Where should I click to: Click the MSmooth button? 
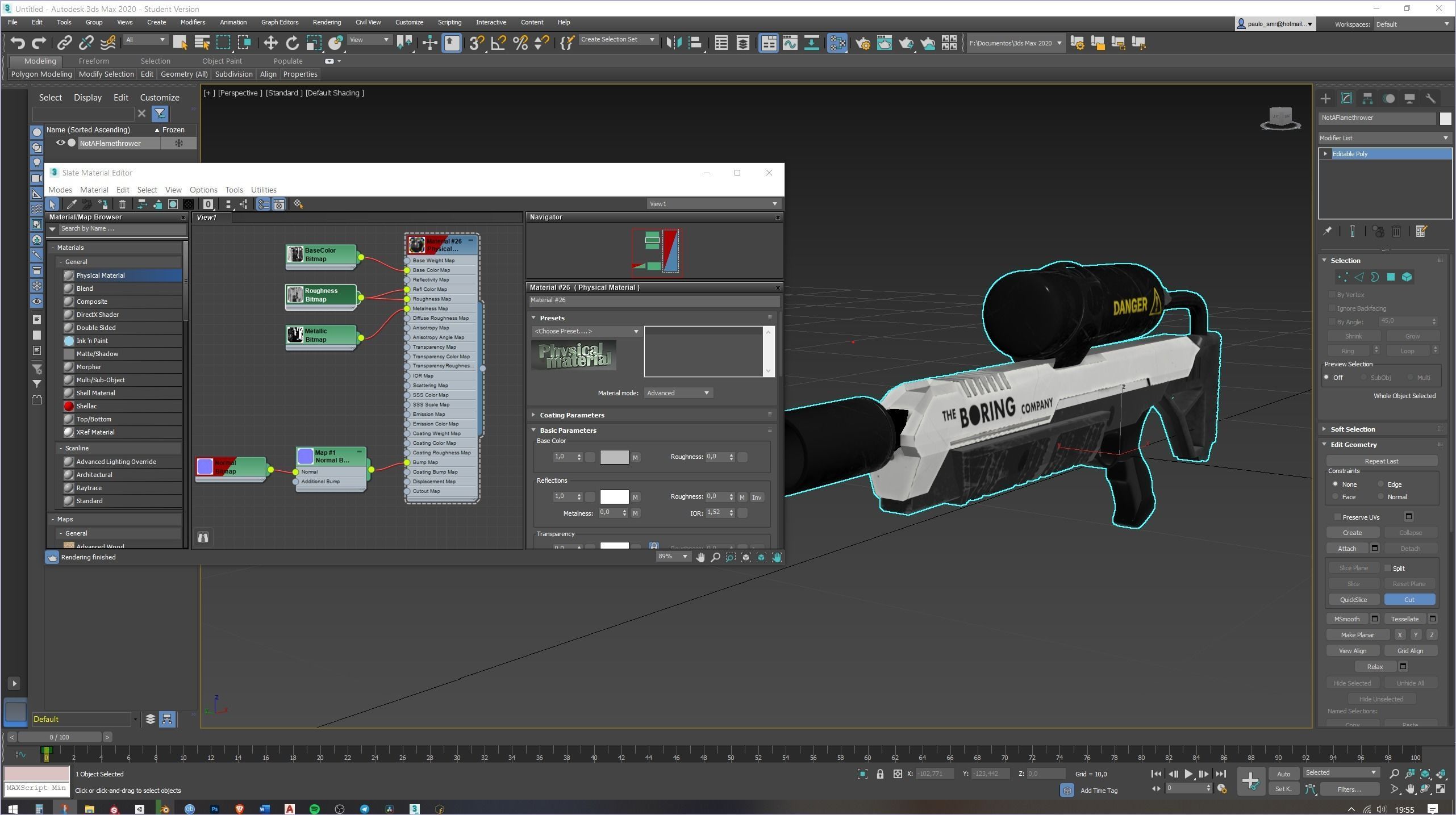coord(1347,619)
